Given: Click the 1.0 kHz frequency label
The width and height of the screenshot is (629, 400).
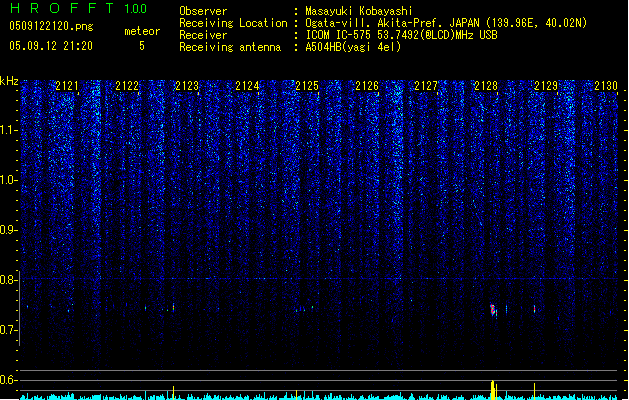Looking at the screenshot, I should pyautogui.click(x=8, y=180).
